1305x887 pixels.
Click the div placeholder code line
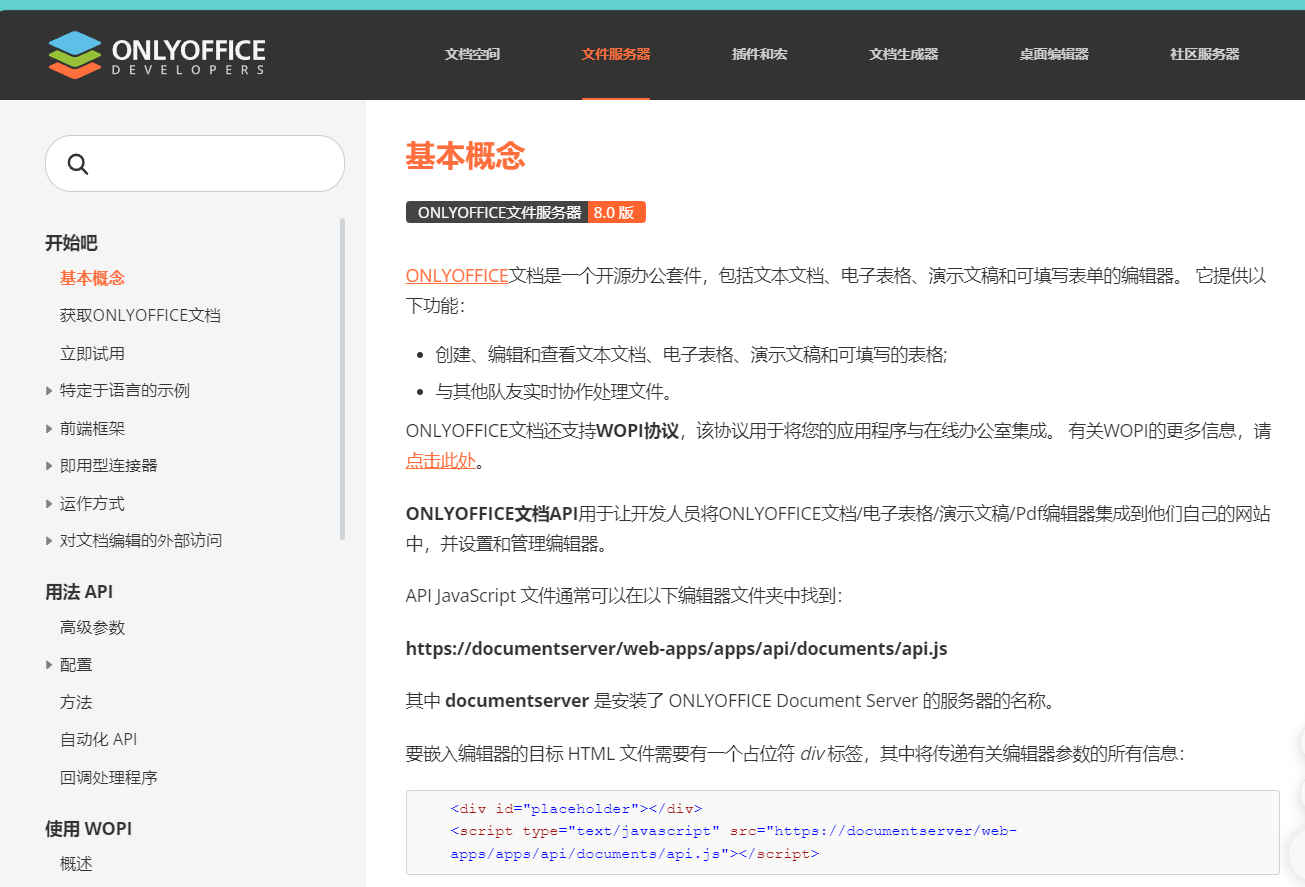tap(576, 808)
